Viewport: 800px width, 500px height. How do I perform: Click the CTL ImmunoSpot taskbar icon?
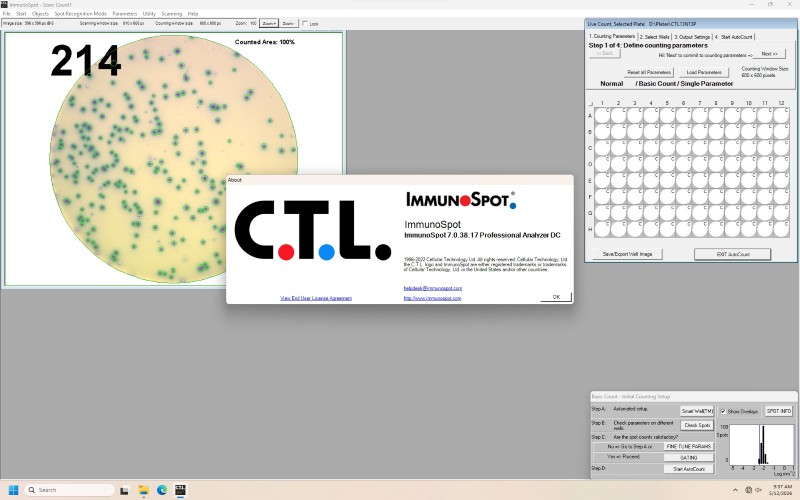(x=180, y=490)
